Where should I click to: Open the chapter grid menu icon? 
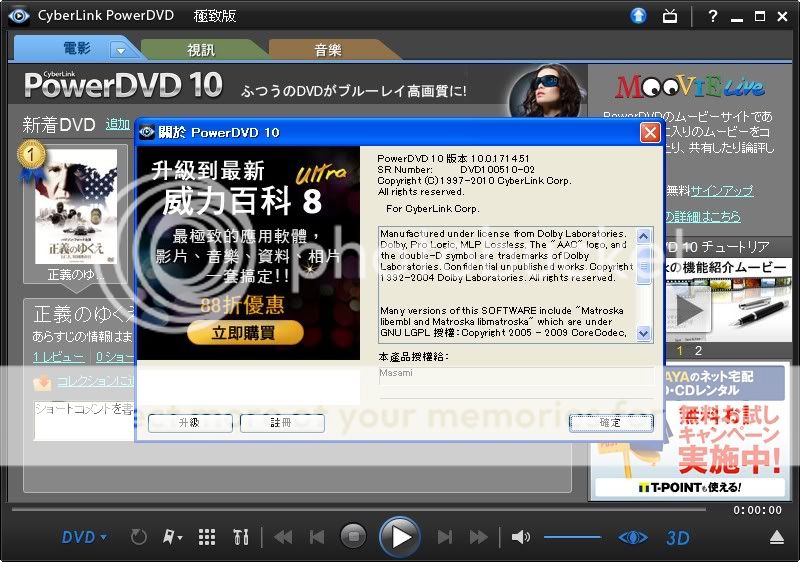(x=207, y=537)
